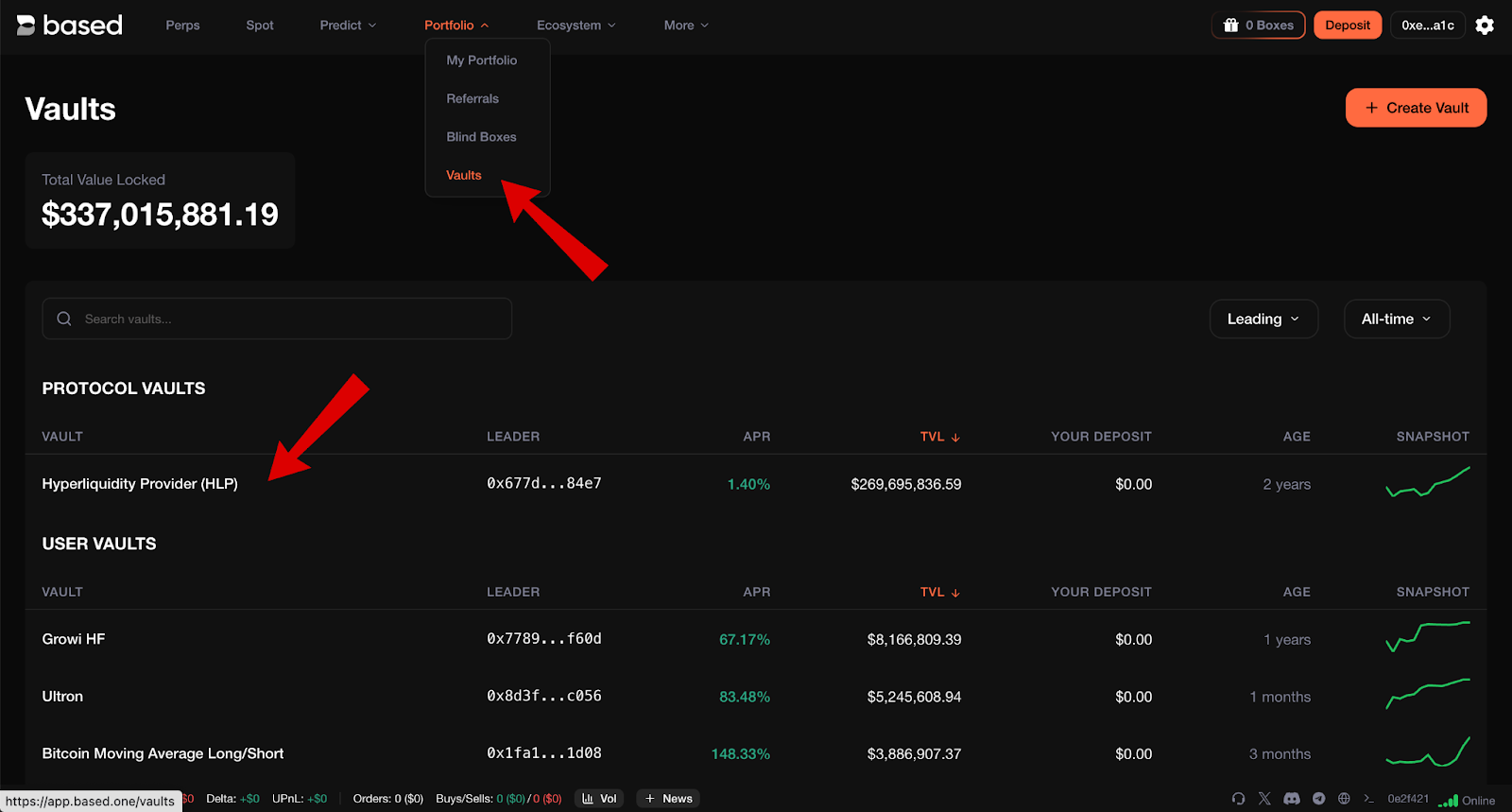The height and width of the screenshot is (812, 1512).
Task: Click the Bitcoin Moving Average snapshot sparkline
Action: [1428, 752]
